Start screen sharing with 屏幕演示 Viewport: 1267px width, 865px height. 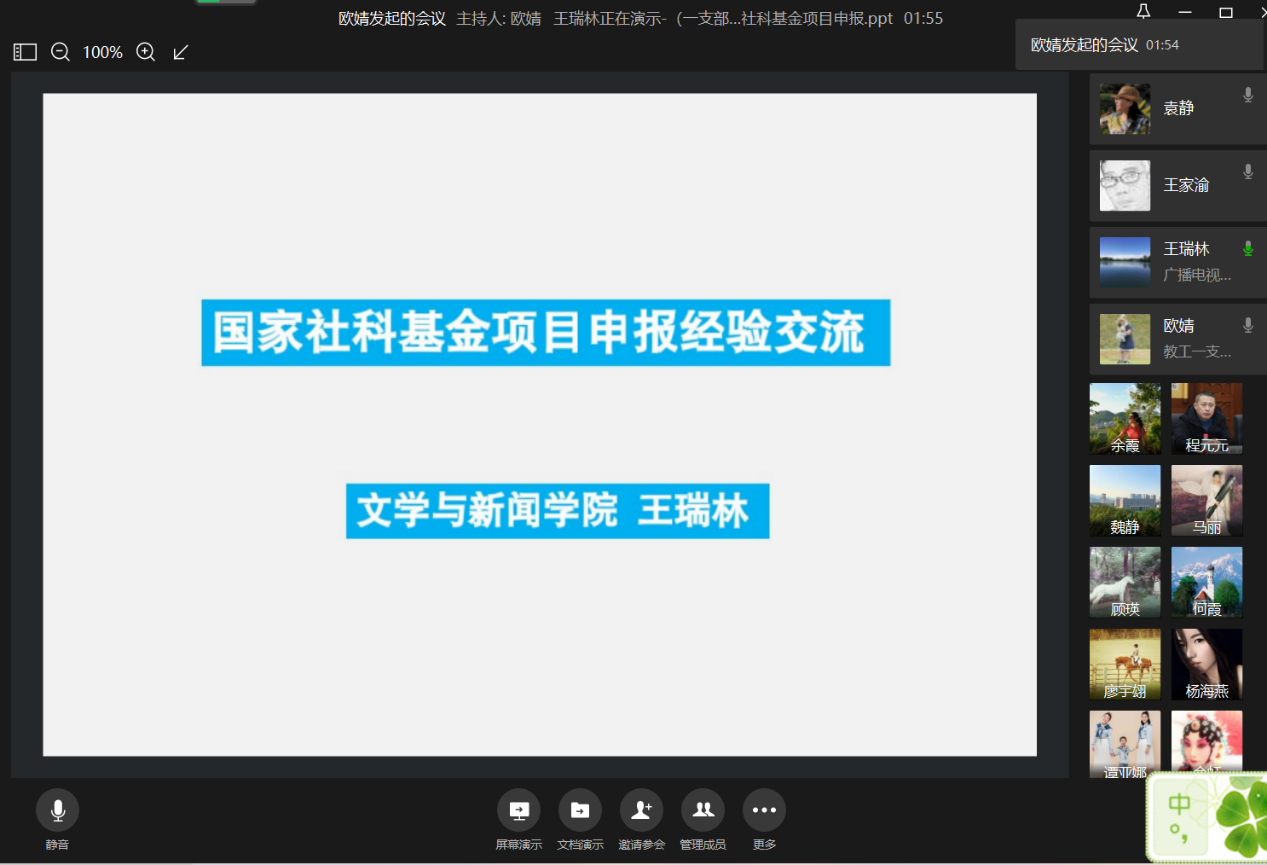pyautogui.click(x=519, y=811)
